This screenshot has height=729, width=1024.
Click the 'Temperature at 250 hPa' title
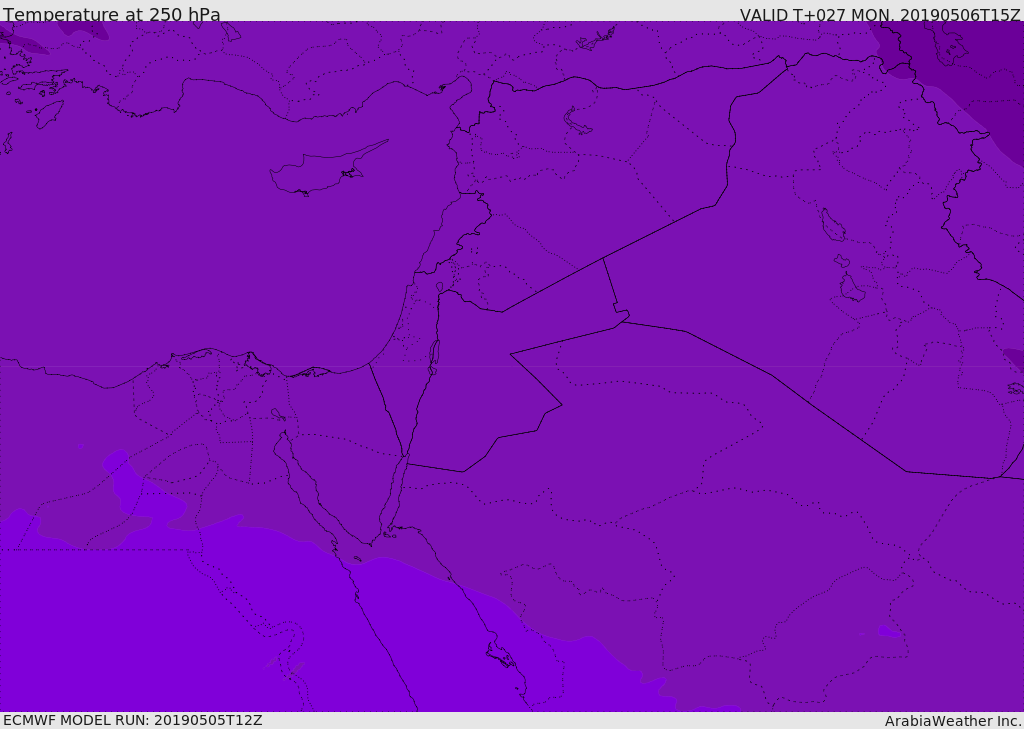(112, 14)
